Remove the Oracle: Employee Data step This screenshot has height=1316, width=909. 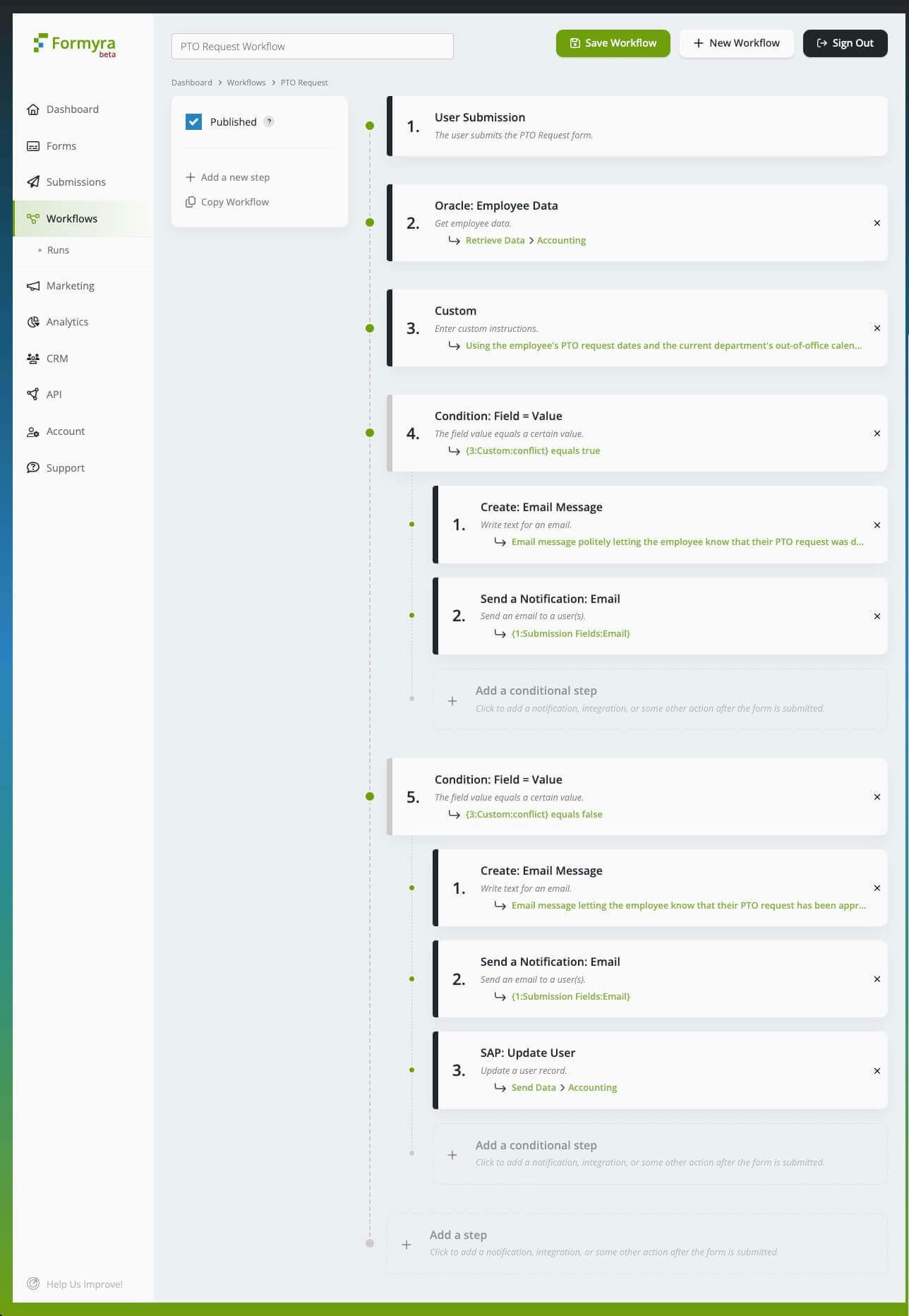coord(877,223)
